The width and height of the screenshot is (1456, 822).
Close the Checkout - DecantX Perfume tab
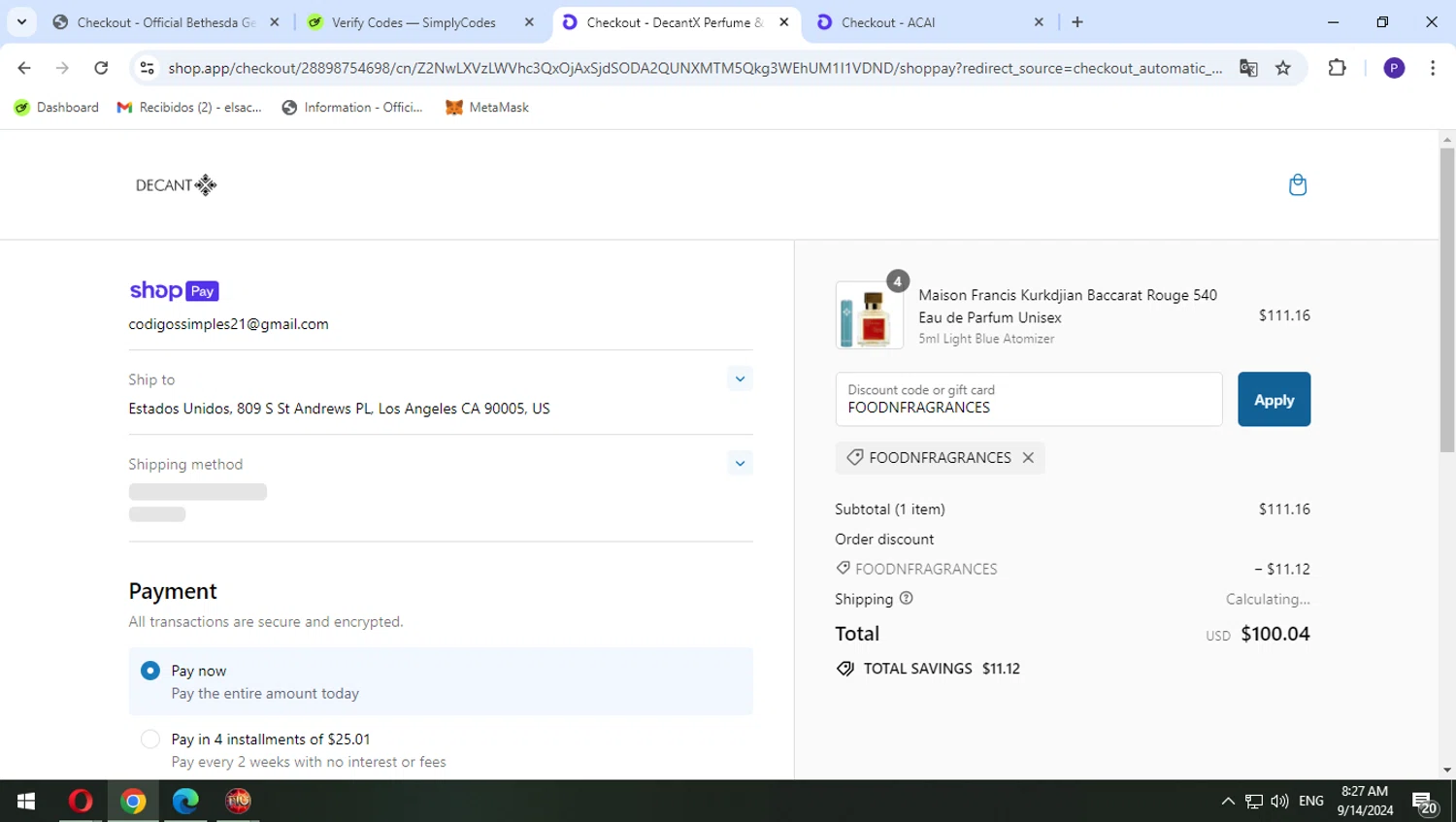coord(784,22)
